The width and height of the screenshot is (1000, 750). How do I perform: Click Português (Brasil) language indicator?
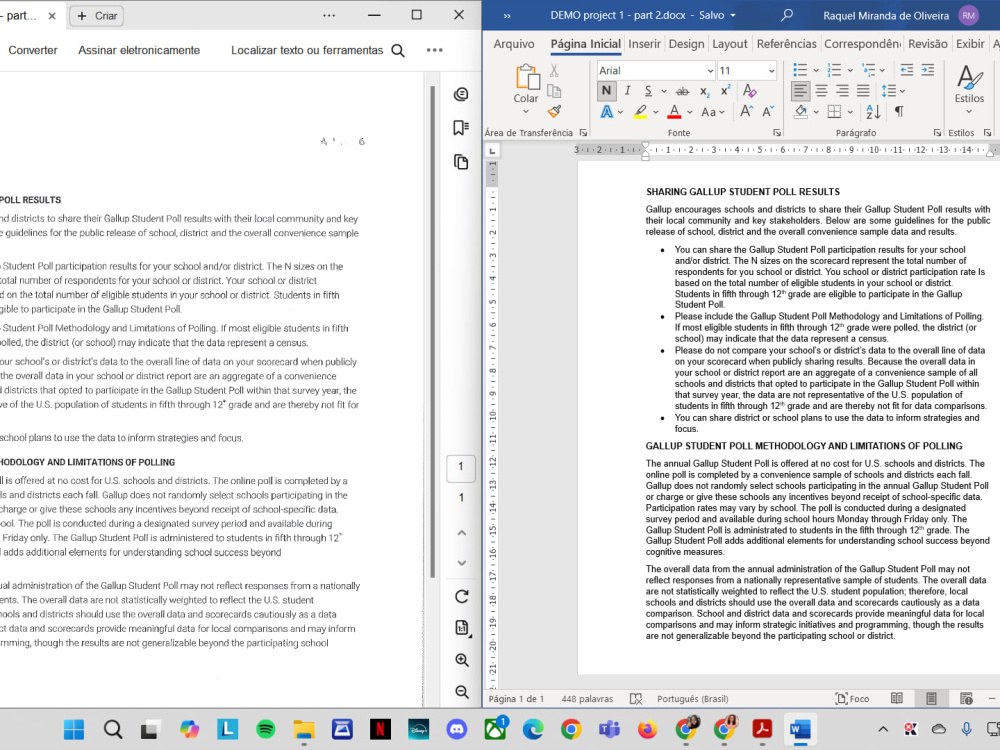(x=693, y=699)
